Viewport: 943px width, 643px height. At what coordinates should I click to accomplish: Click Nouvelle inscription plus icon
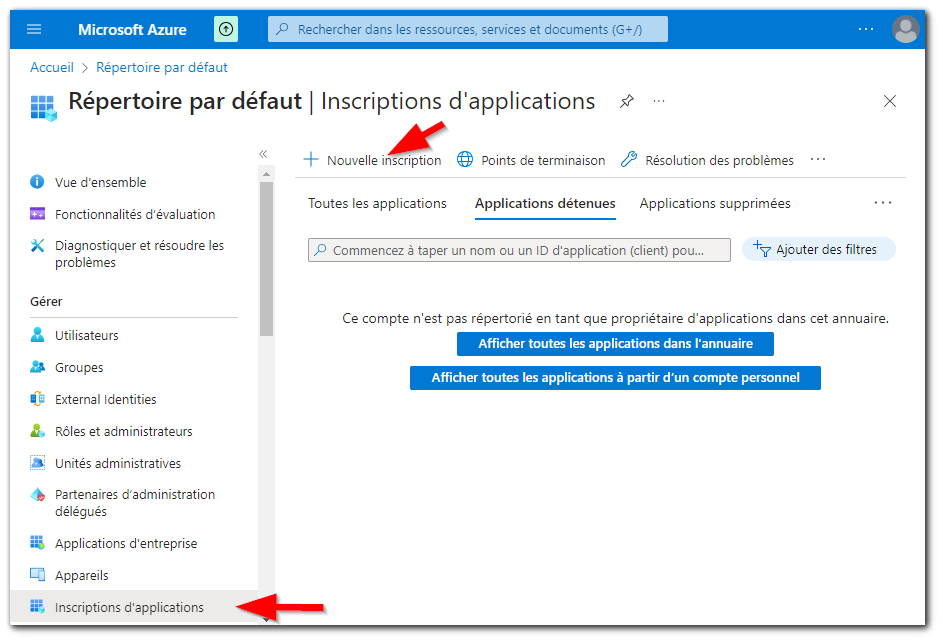tap(311, 159)
